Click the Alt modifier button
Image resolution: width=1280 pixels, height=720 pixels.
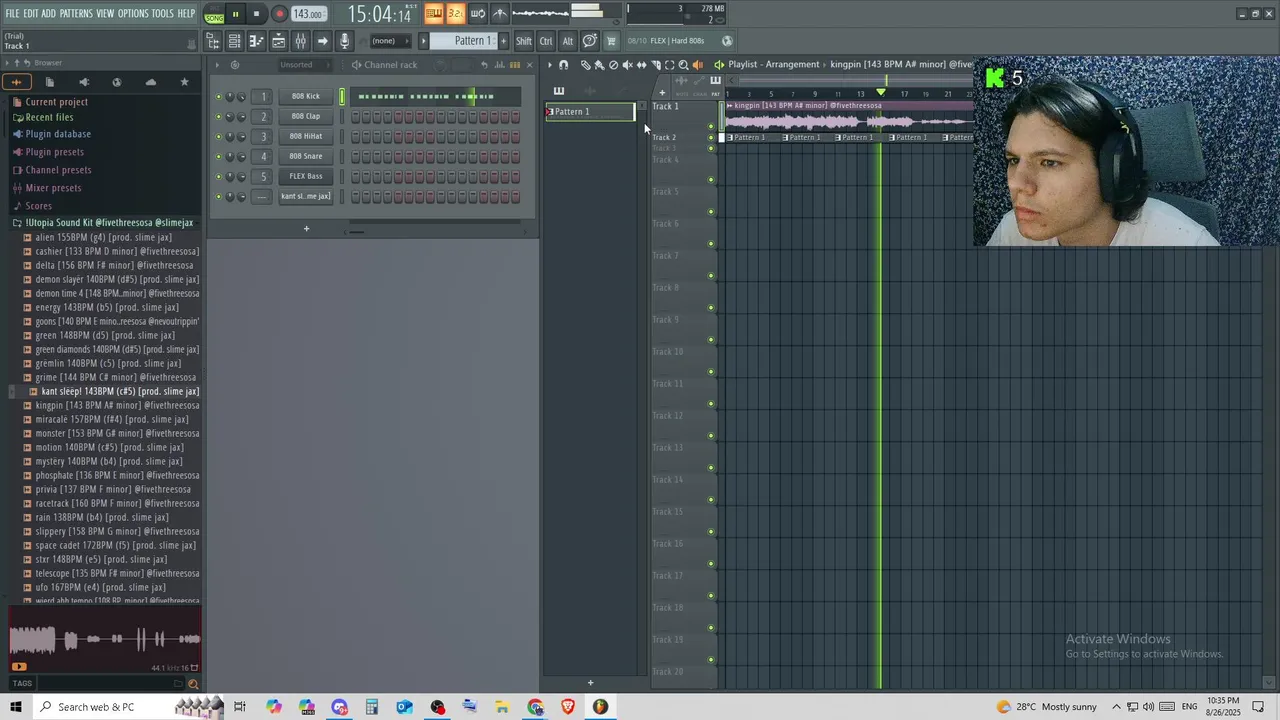(x=568, y=41)
